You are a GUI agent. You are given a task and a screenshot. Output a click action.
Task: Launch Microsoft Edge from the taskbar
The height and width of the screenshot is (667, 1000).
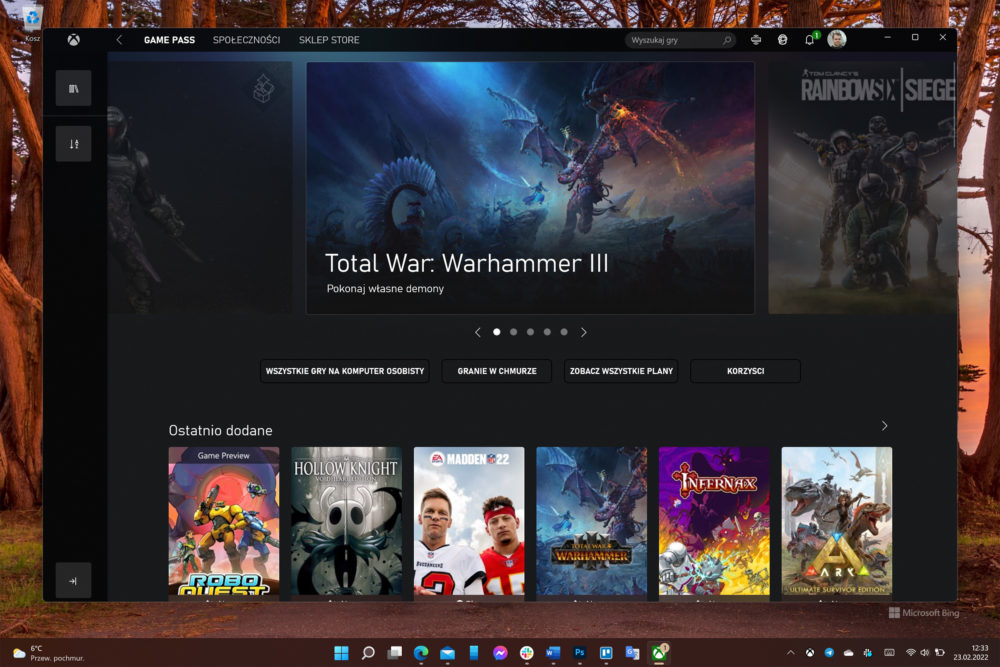coord(421,653)
